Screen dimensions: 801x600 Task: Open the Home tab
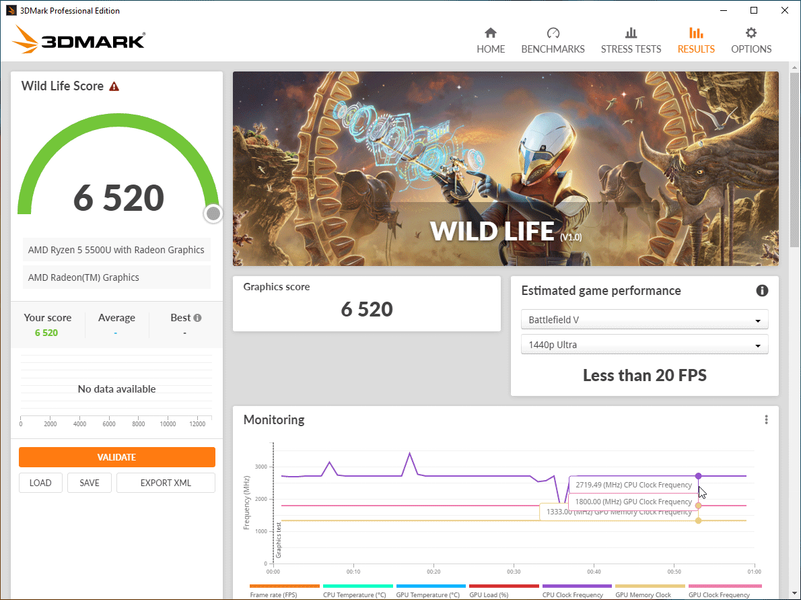[x=490, y=41]
